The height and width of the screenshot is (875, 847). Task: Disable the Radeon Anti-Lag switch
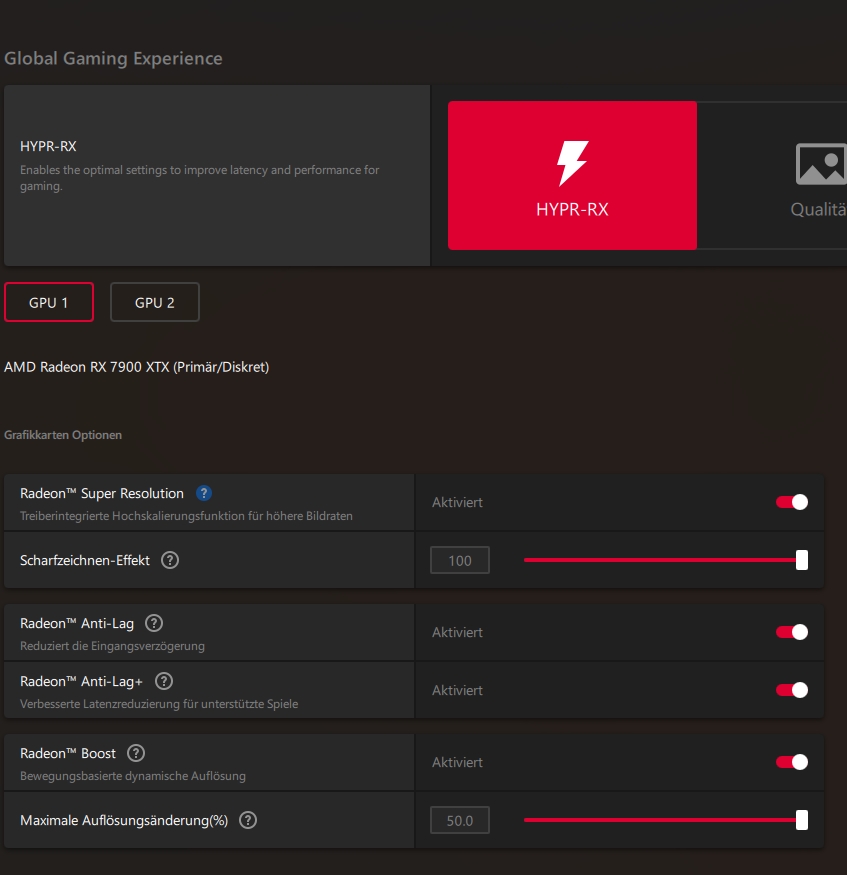pos(792,632)
